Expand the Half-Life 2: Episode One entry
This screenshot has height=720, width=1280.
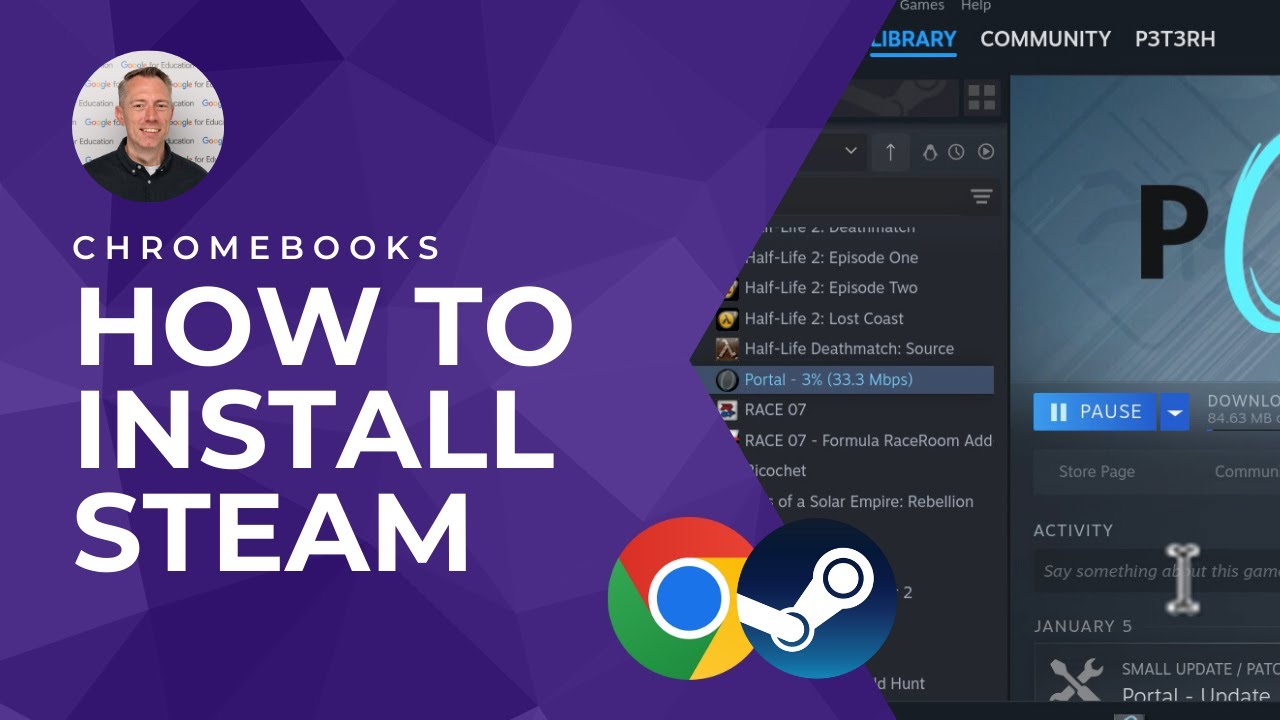click(830, 257)
